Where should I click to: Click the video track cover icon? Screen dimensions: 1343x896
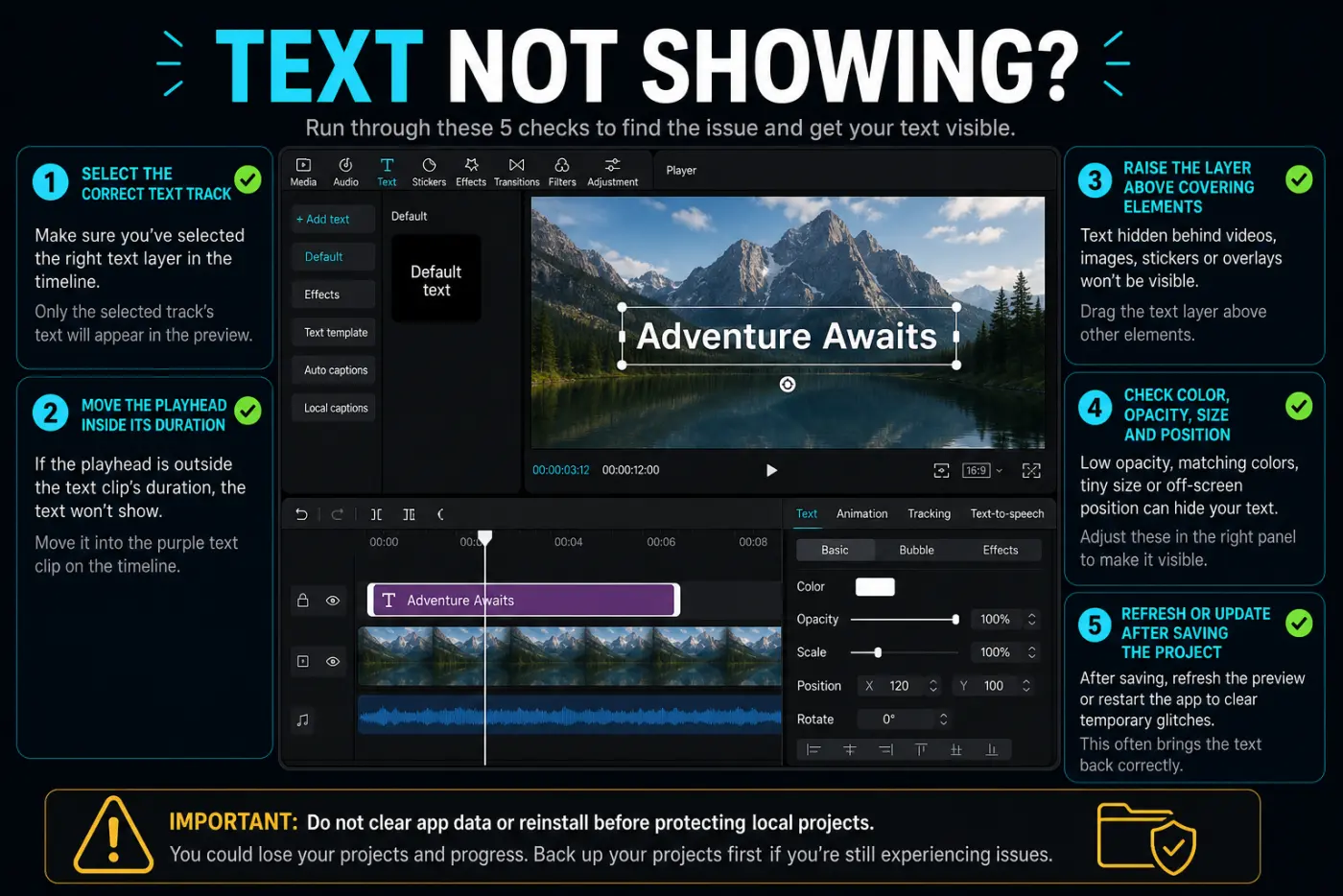[303, 661]
